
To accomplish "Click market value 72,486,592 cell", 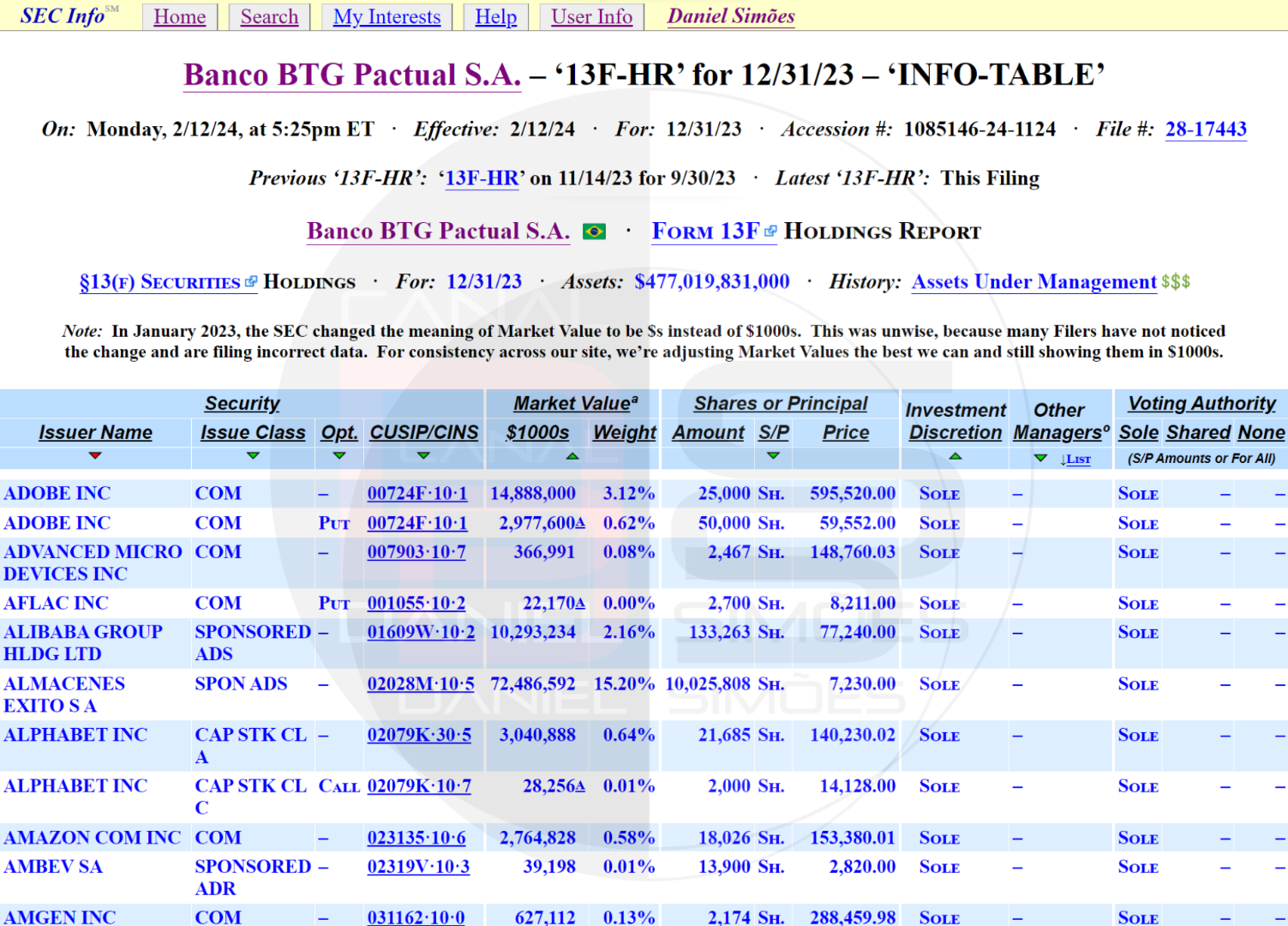I will click(533, 684).
